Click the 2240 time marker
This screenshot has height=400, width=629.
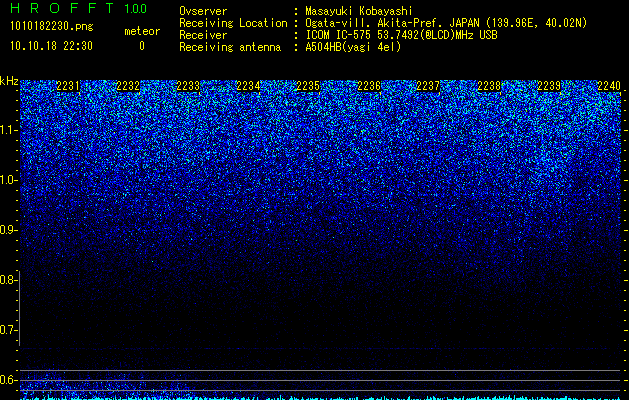point(609,86)
